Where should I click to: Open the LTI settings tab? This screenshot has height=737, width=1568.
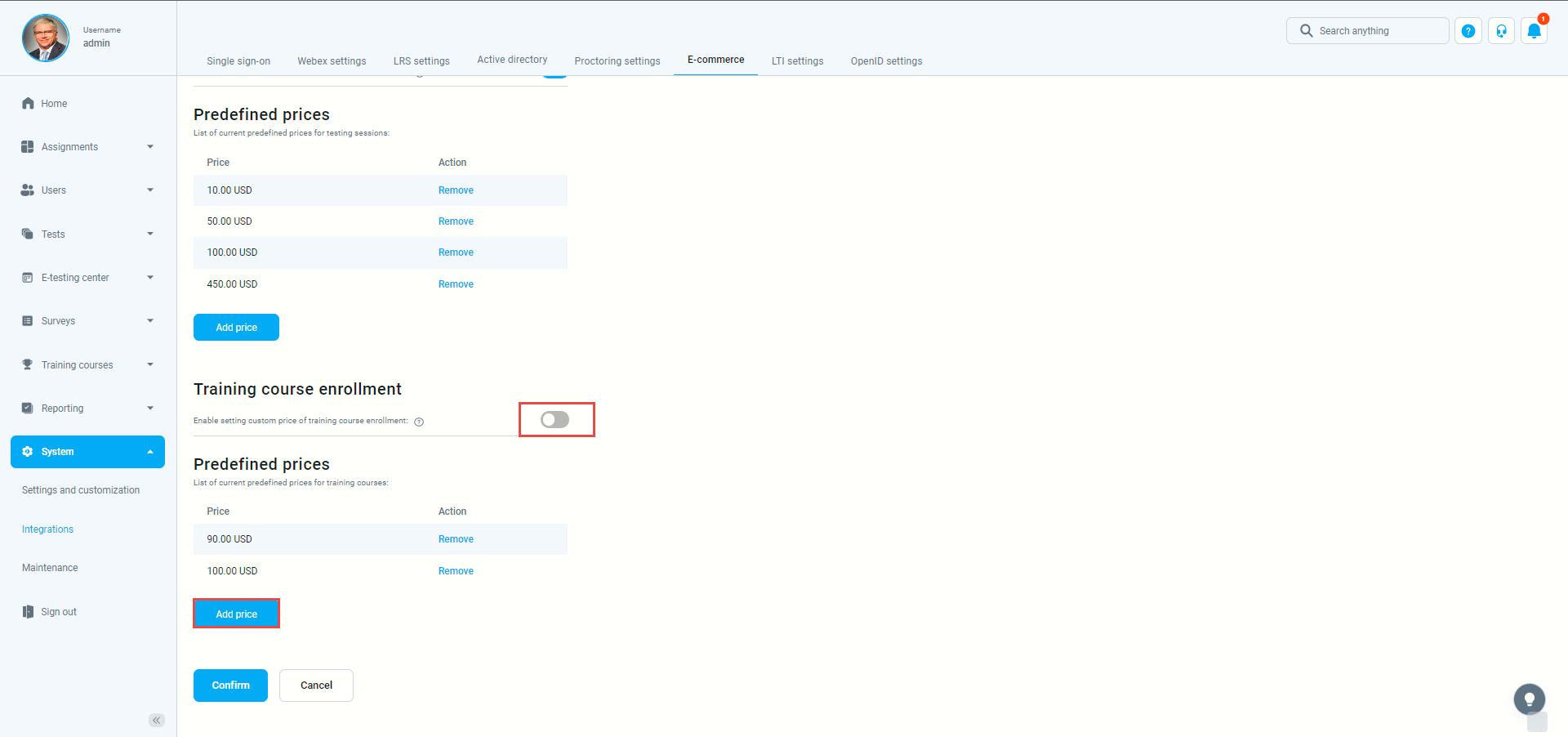click(x=797, y=60)
